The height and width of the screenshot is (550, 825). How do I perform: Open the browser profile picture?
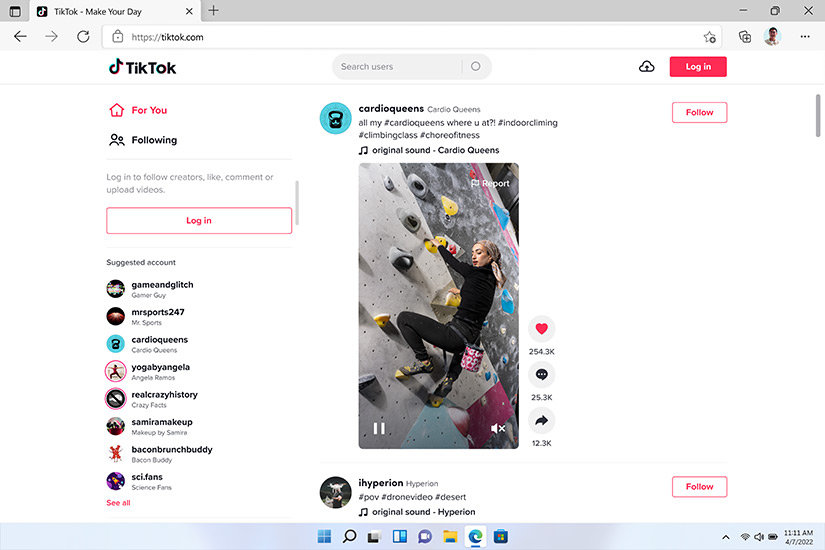point(772,36)
